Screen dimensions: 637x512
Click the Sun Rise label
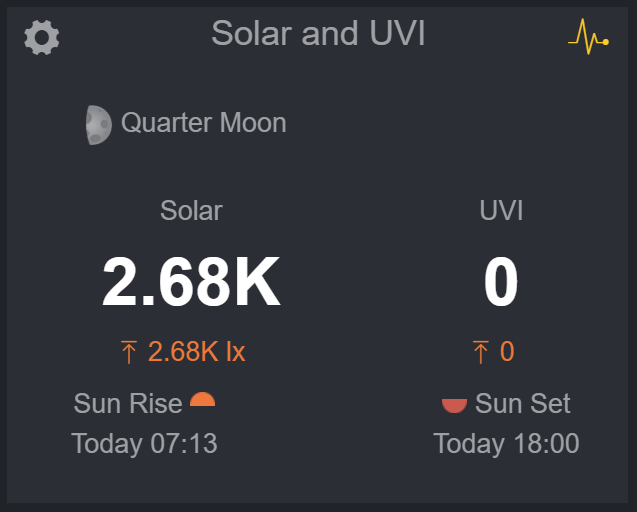click(128, 404)
